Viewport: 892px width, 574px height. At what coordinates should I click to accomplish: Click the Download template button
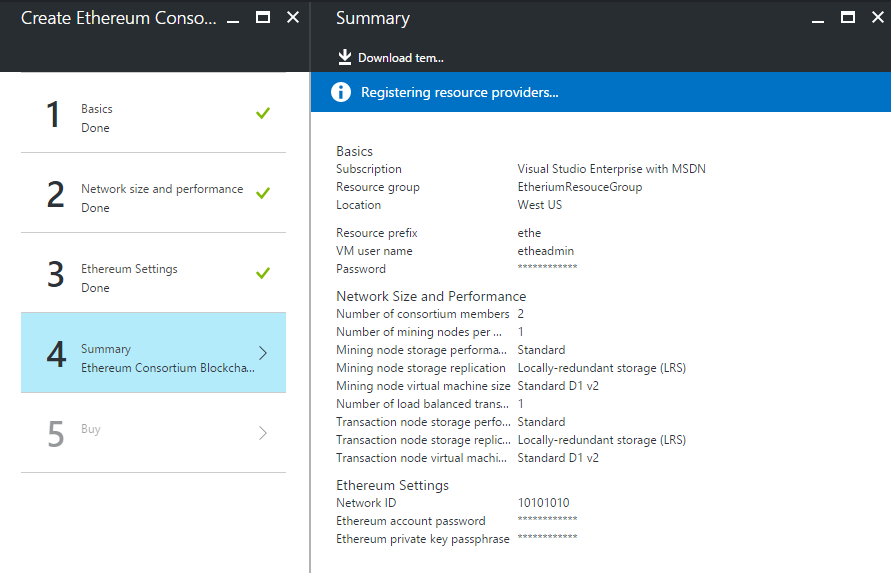[391, 57]
